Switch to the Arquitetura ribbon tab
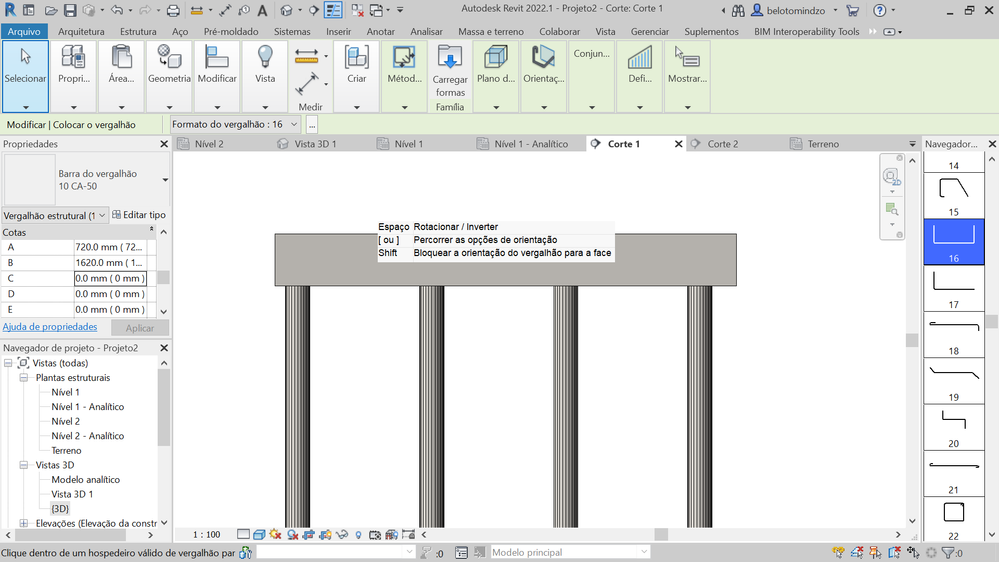Image resolution: width=999 pixels, height=562 pixels. (x=81, y=31)
